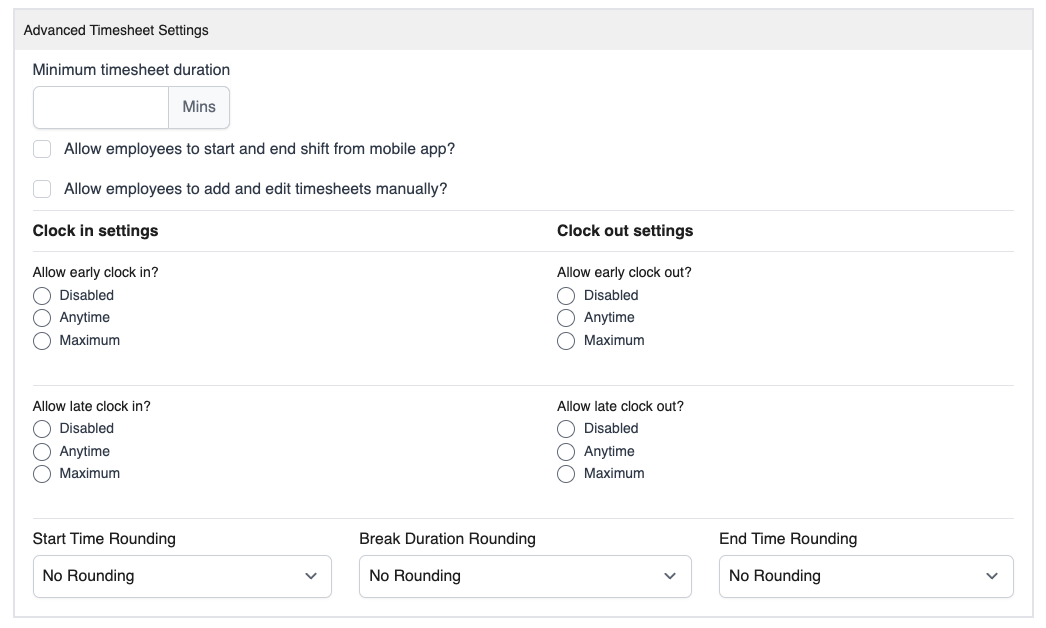Choose Anytime for early clock out
The image size is (1046, 628).
pyautogui.click(x=566, y=318)
